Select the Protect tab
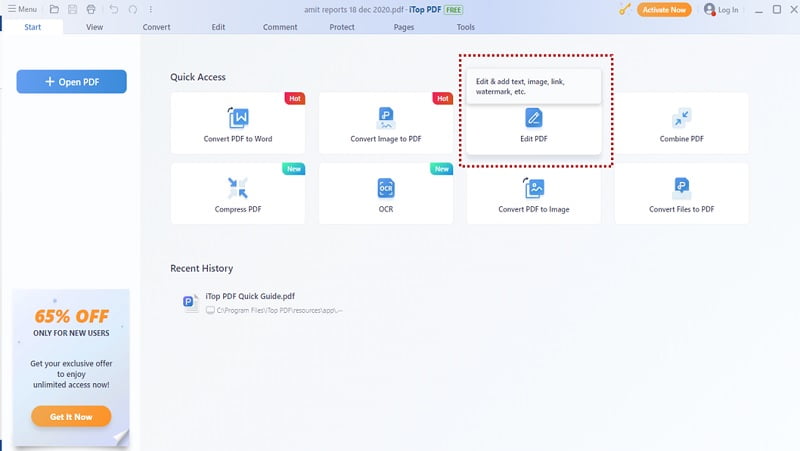The height and width of the screenshot is (451, 800). 342,27
